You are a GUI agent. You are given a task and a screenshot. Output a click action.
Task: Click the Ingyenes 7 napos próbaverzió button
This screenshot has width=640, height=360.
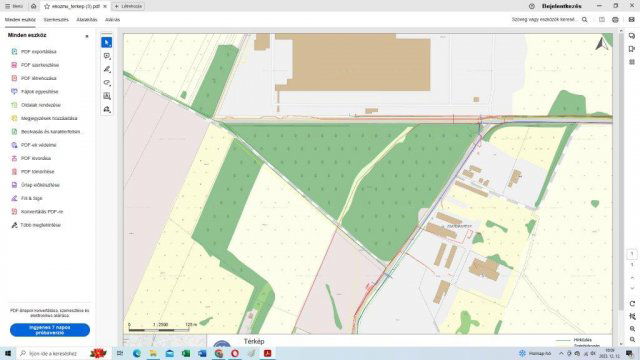[x=50, y=330]
